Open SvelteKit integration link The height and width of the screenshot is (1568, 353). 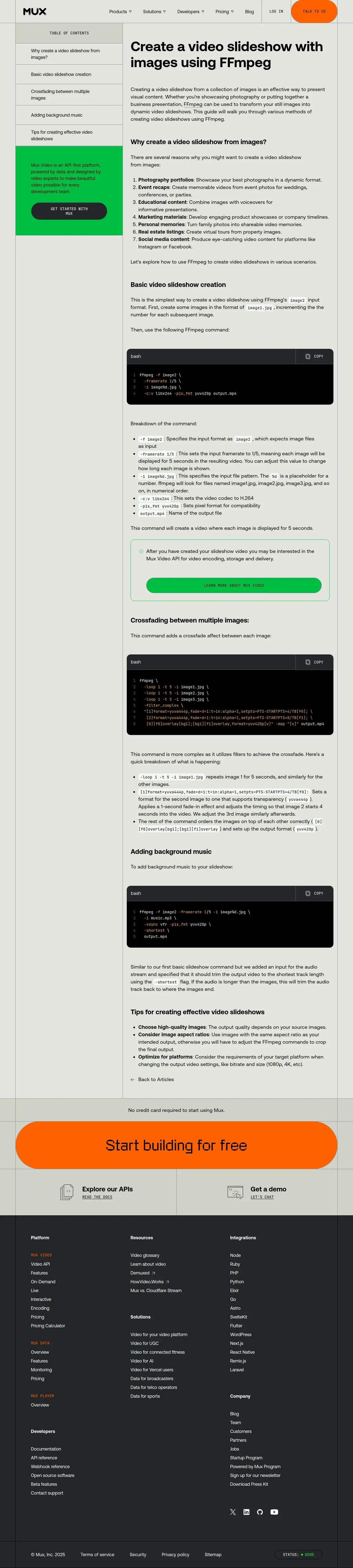click(x=239, y=1317)
